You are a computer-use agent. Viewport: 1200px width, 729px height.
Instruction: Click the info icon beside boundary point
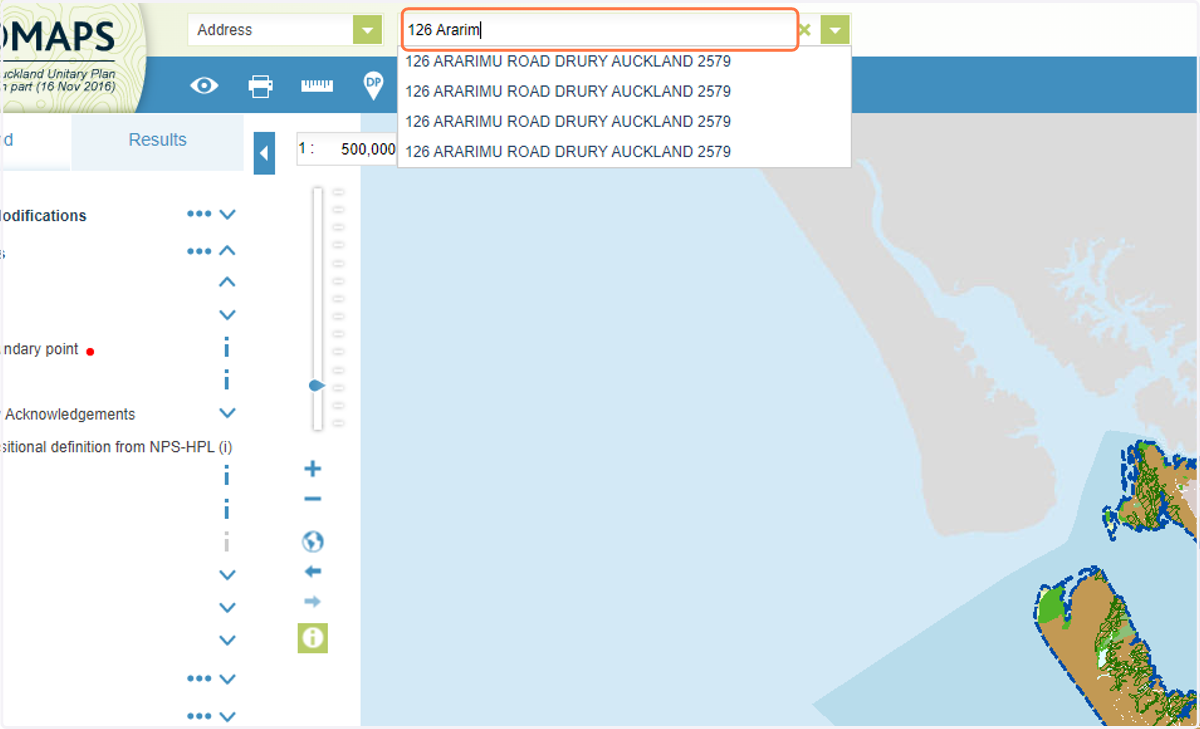pos(227,347)
